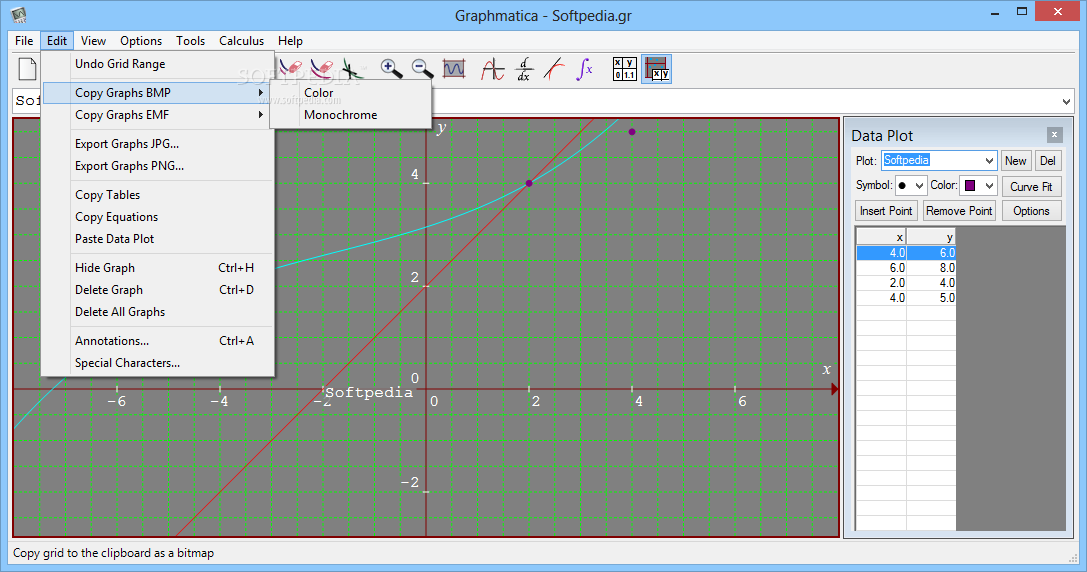
Task: Click the y column header
Action: [931, 236]
